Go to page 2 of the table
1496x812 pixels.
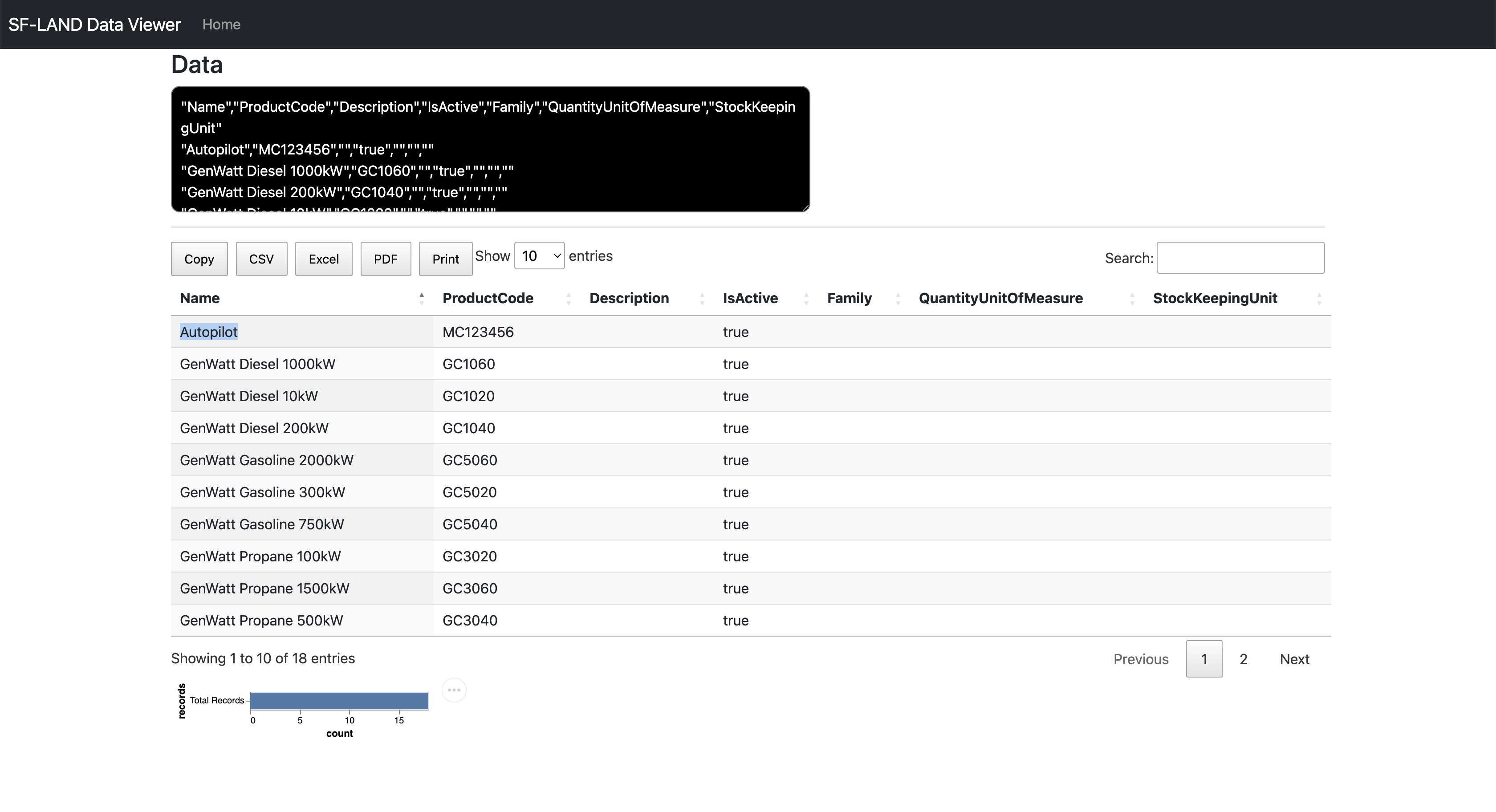click(1244, 659)
